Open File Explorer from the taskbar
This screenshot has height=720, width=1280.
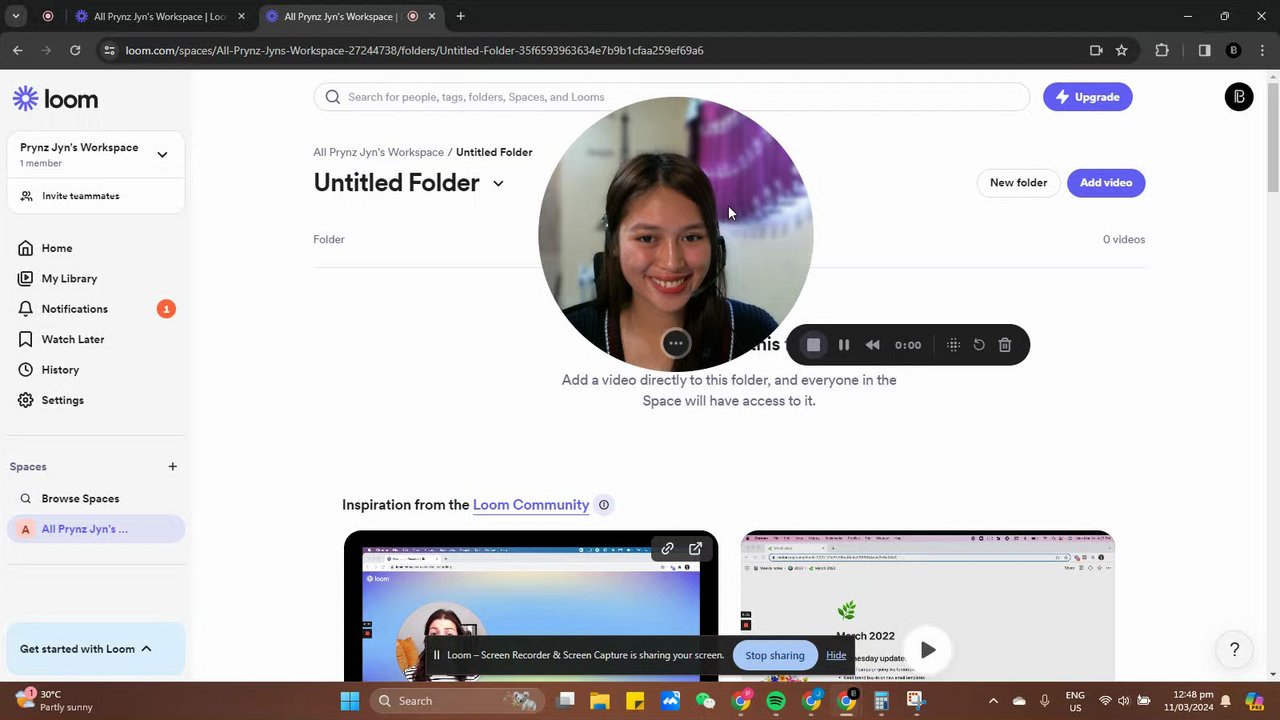point(599,701)
